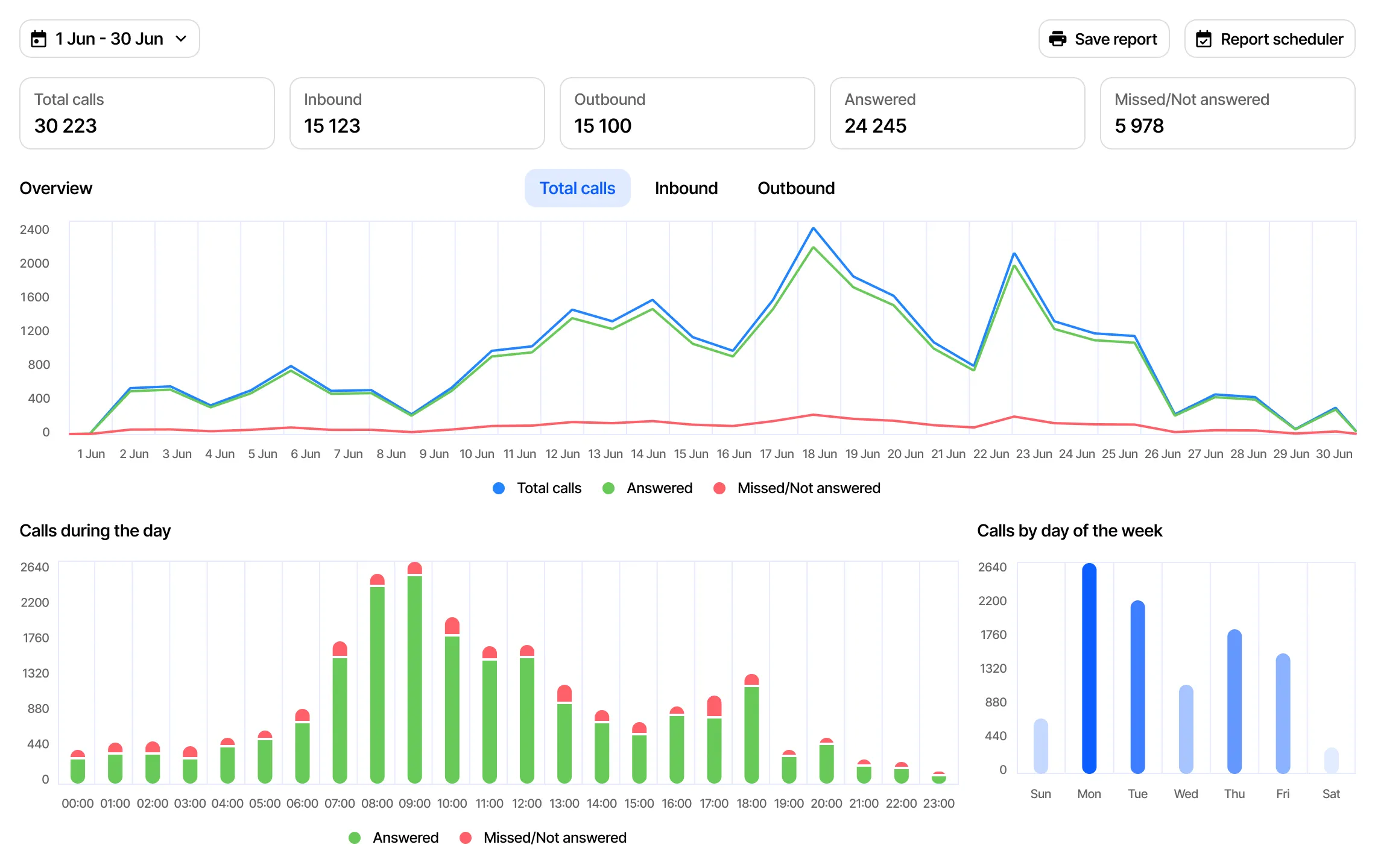This screenshot has height=868, width=1375.
Task: Switch to Total calls tab
Action: click(577, 188)
